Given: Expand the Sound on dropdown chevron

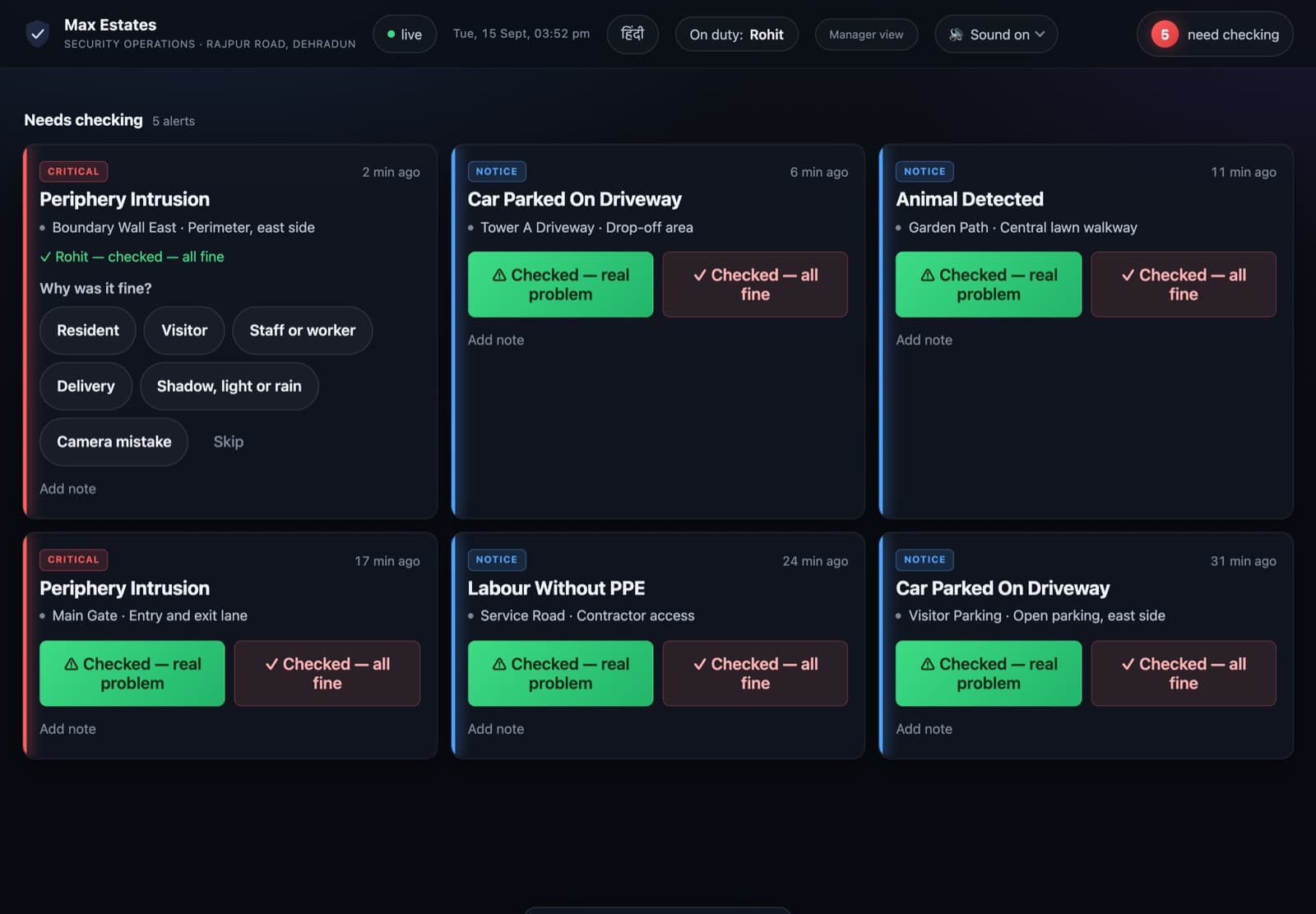Looking at the screenshot, I should tap(1040, 35).
